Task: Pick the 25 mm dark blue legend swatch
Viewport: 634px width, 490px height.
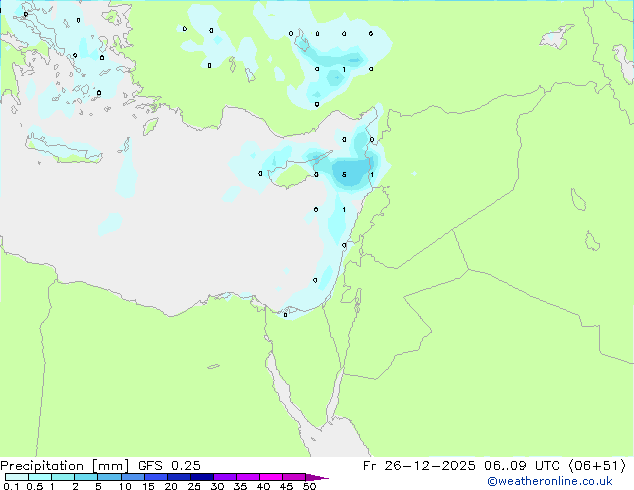Action: tap(201, 477)
